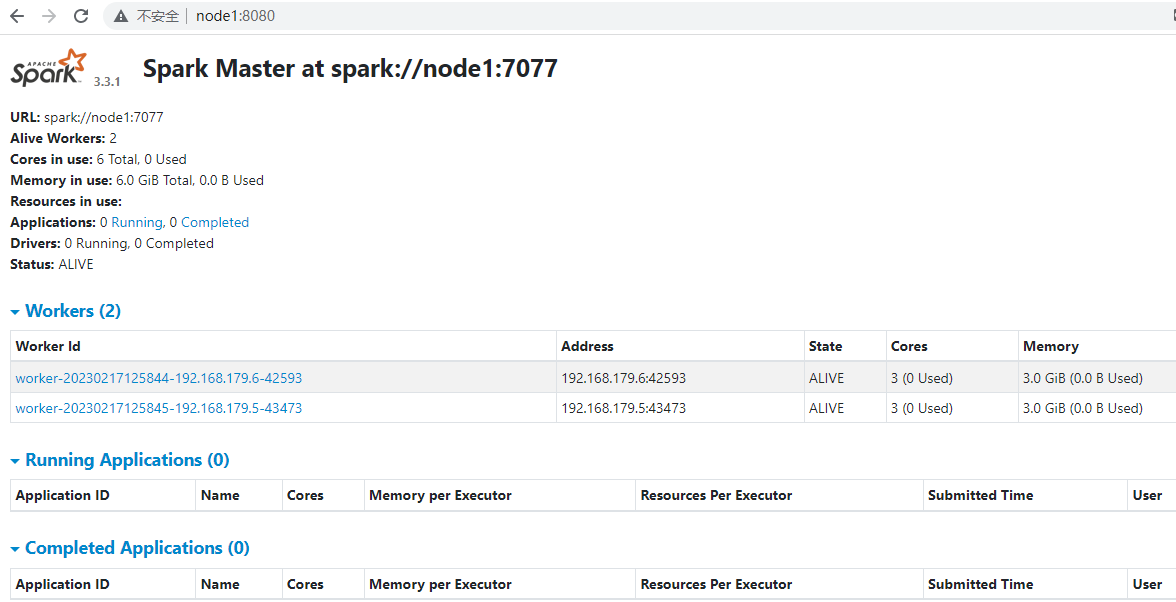
Task: Reload the Spark Master page
Action: tap(81, 16)
